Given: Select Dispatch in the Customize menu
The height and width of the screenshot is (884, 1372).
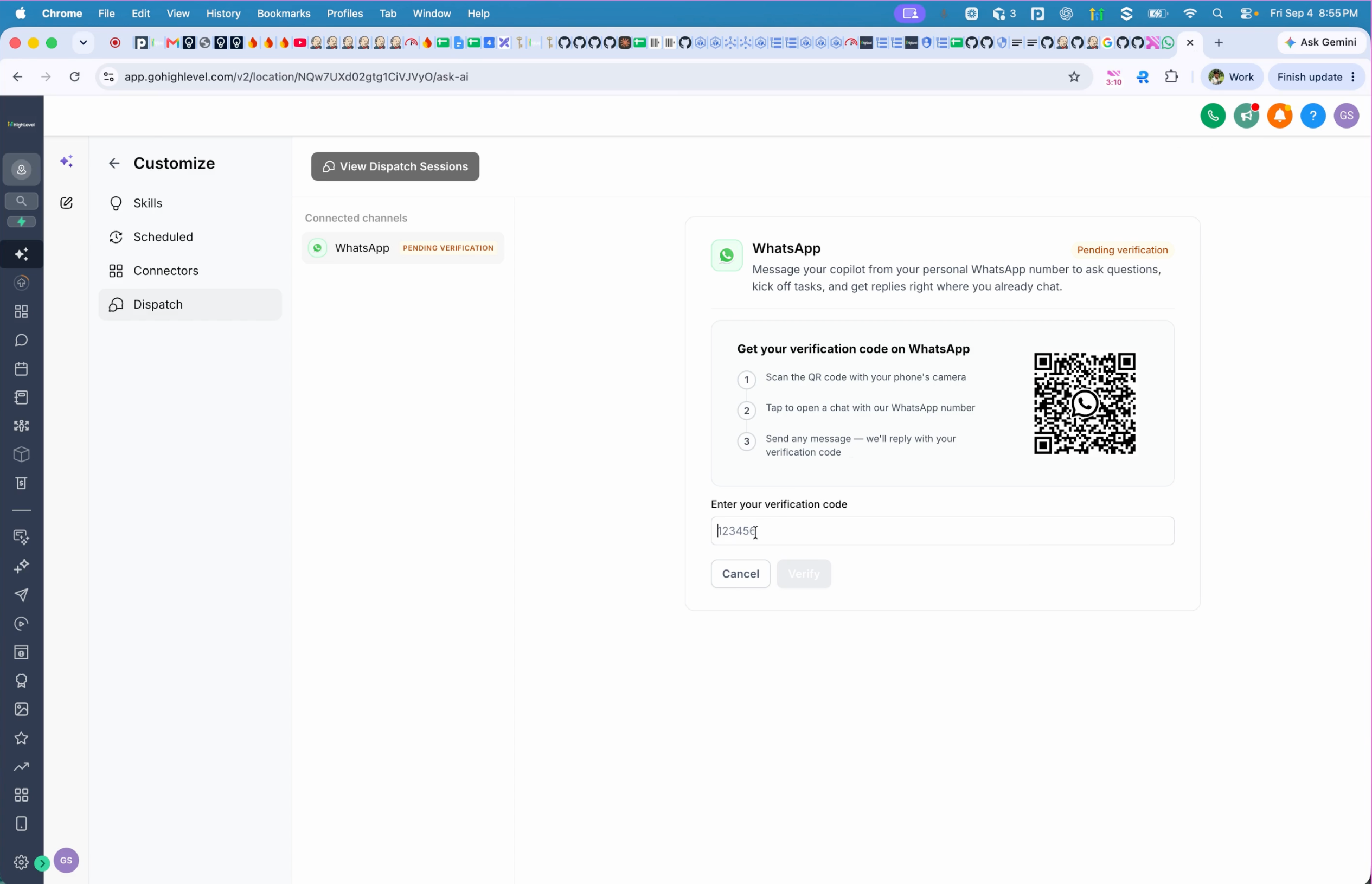Looking at the screenshot, I should coord(190,305).
